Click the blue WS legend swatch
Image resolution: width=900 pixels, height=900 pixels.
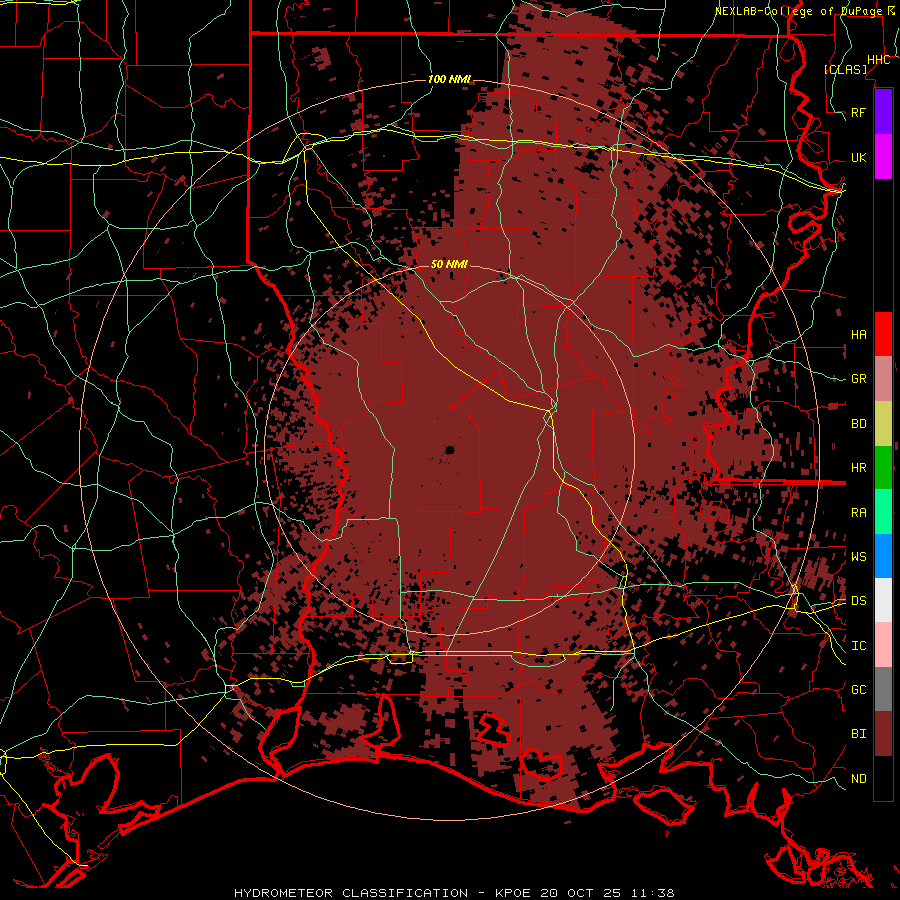tap(883, 556)
